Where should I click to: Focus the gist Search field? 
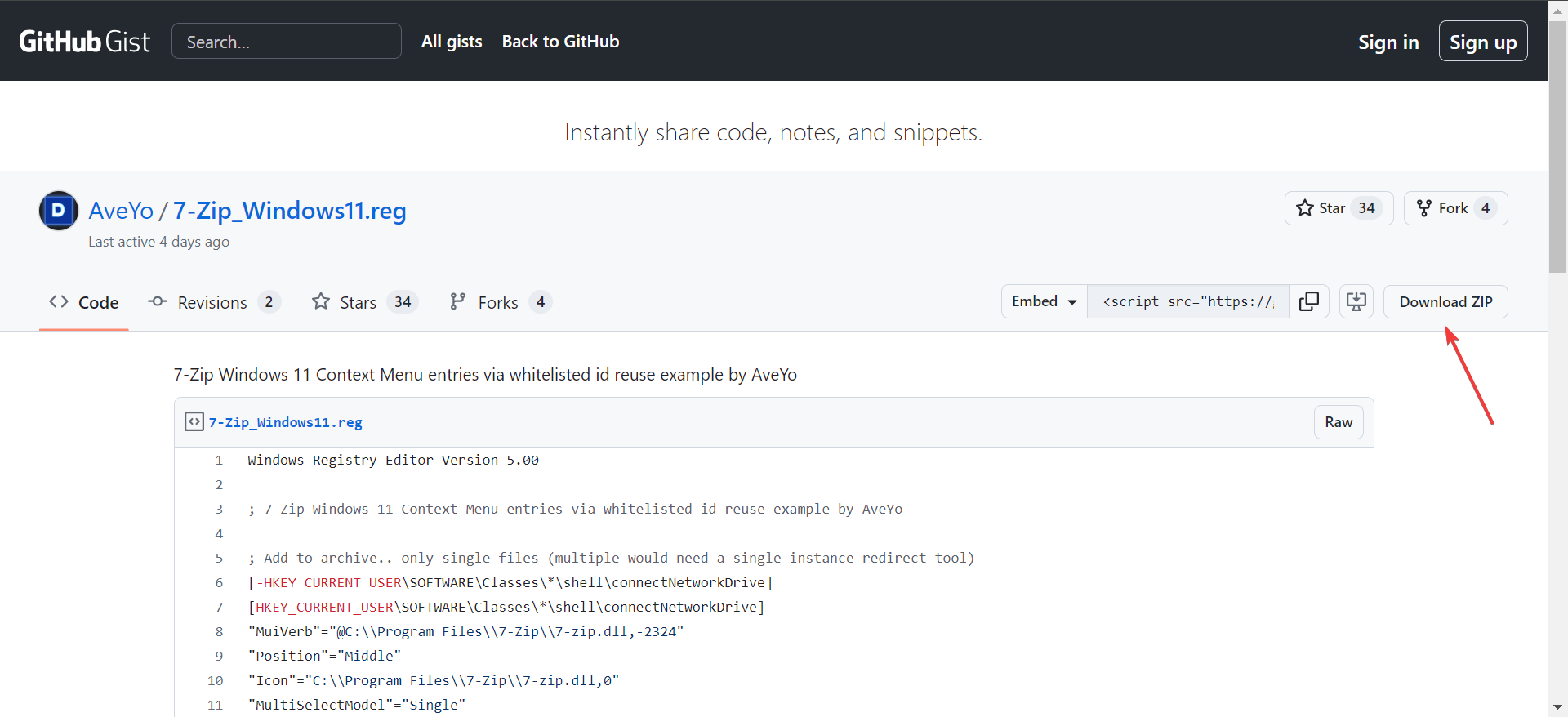287,42
